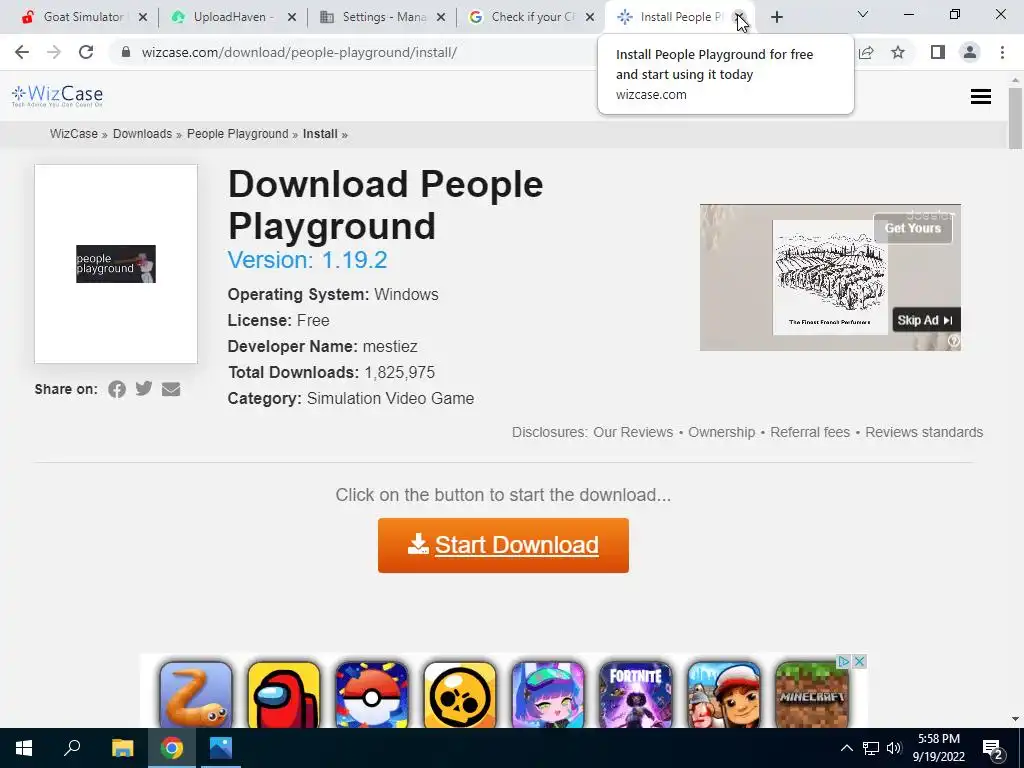This screenshot has width=1024, height=768.
Task: Open Chrome three-dot menu
Action: click(1002, 52)
